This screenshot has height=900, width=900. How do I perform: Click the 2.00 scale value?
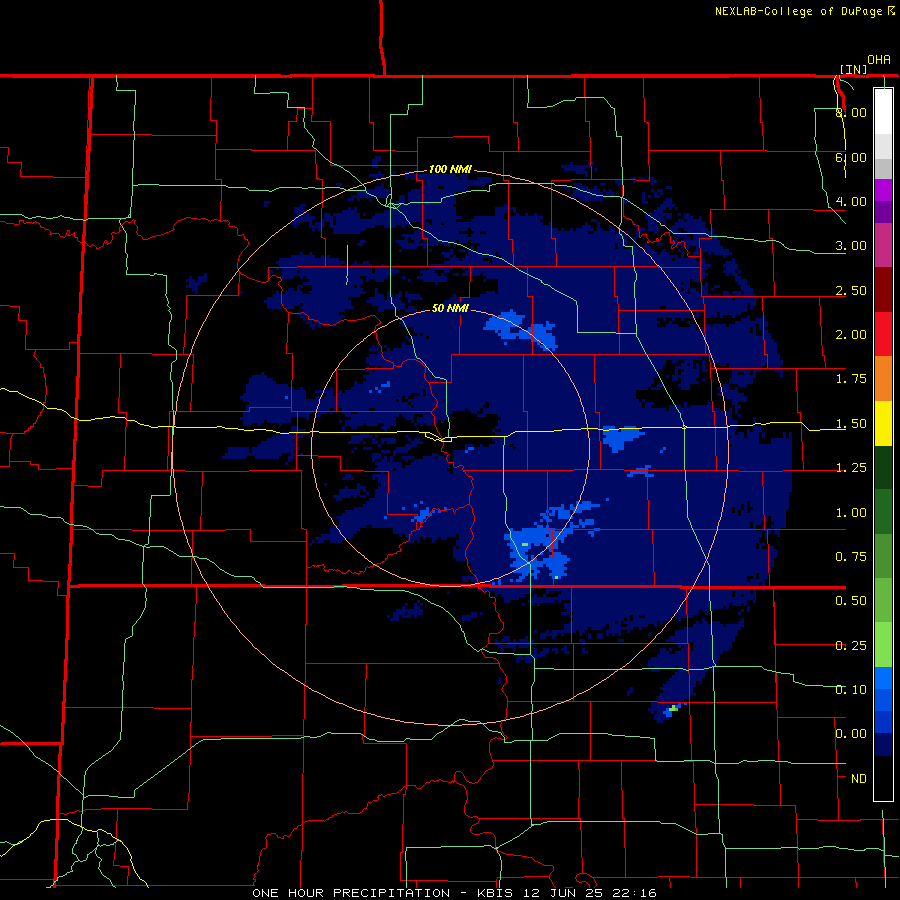tap(851, 335)
